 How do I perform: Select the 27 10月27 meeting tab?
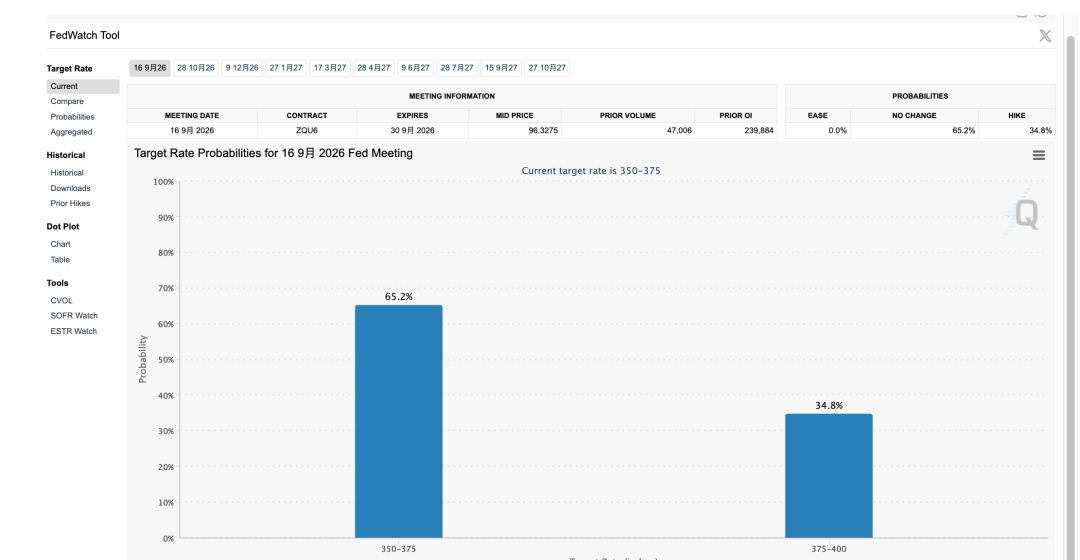click(x=547, y=68)
